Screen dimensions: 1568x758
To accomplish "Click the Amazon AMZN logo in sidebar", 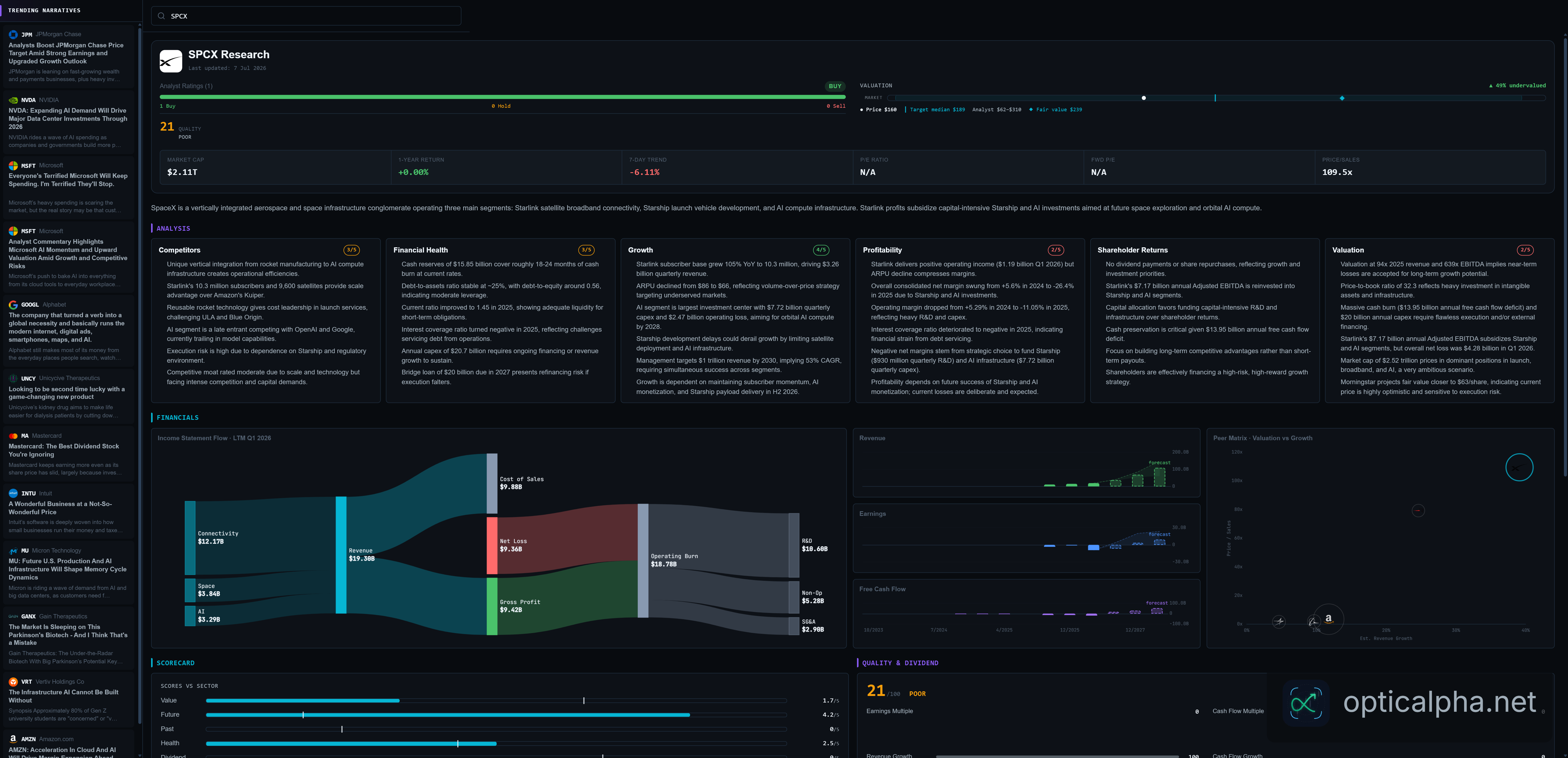I will 13,739.
